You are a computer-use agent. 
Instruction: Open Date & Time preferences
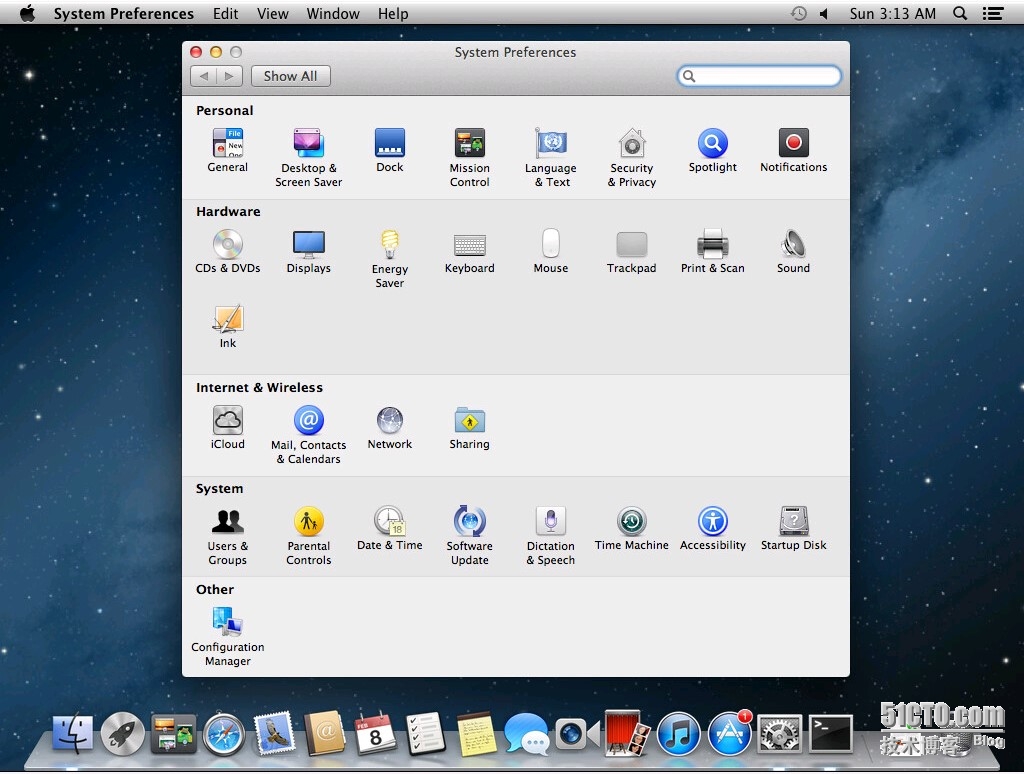tap(390, 528)
